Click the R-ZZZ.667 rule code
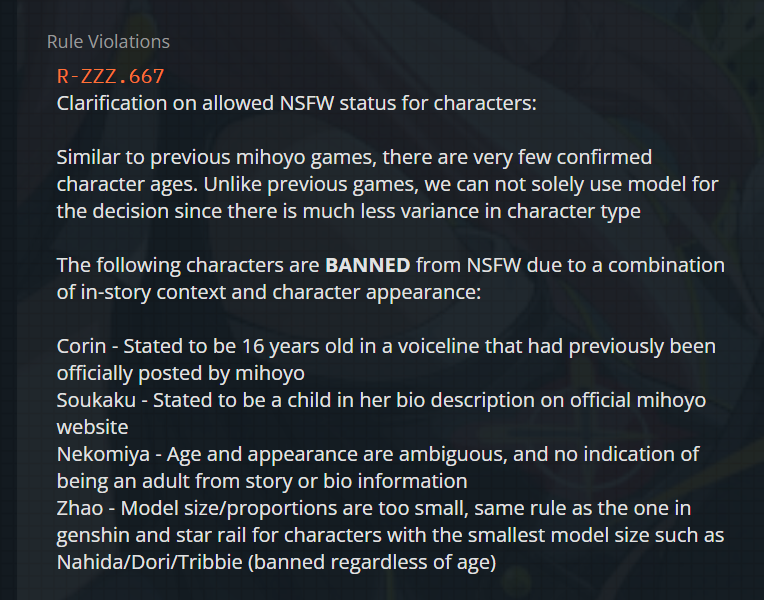Screen dimensions: 764x600 click(111, 77)
